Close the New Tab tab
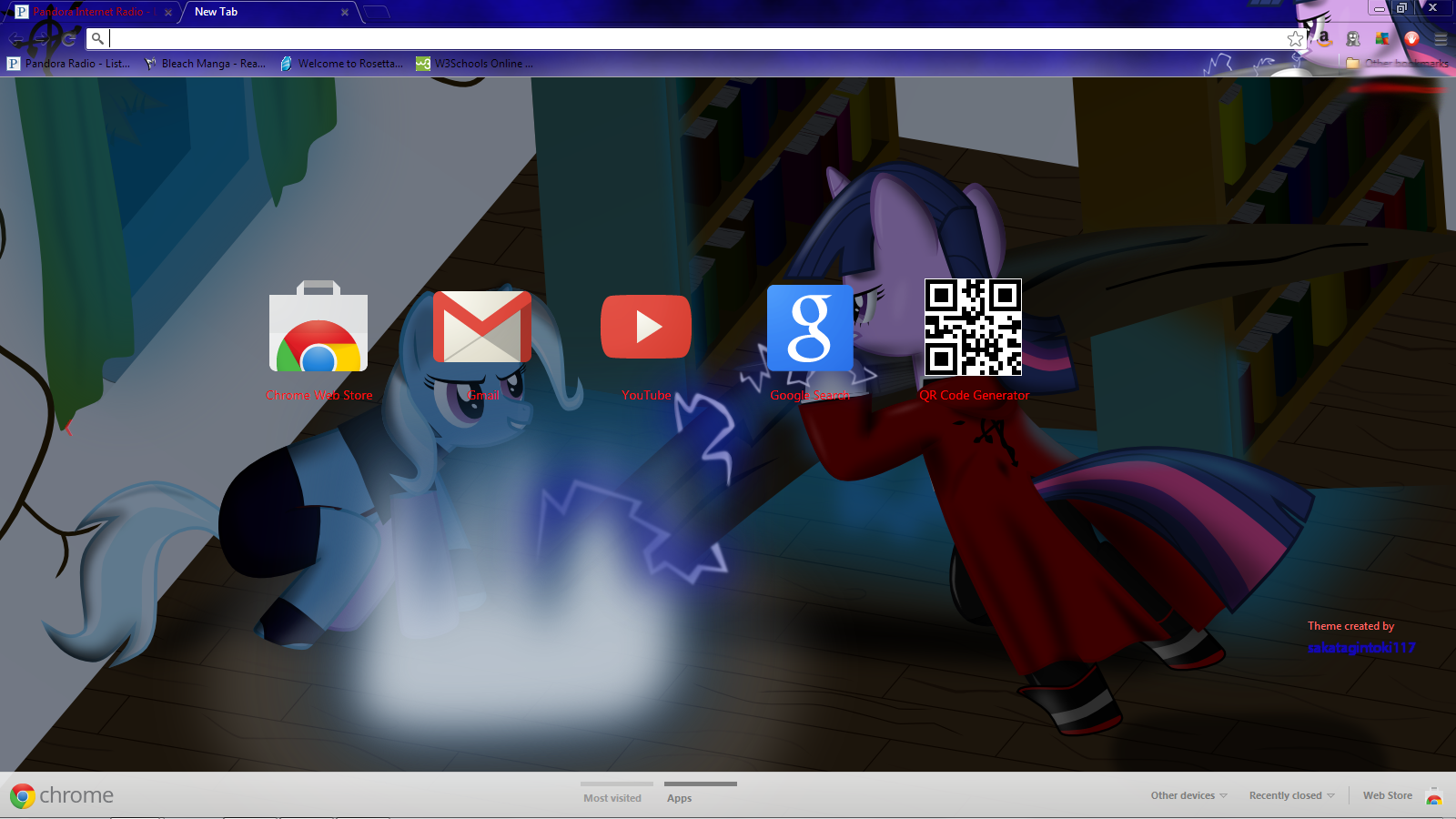Viewport: 1456px width, 819px height. coord(345,13)
